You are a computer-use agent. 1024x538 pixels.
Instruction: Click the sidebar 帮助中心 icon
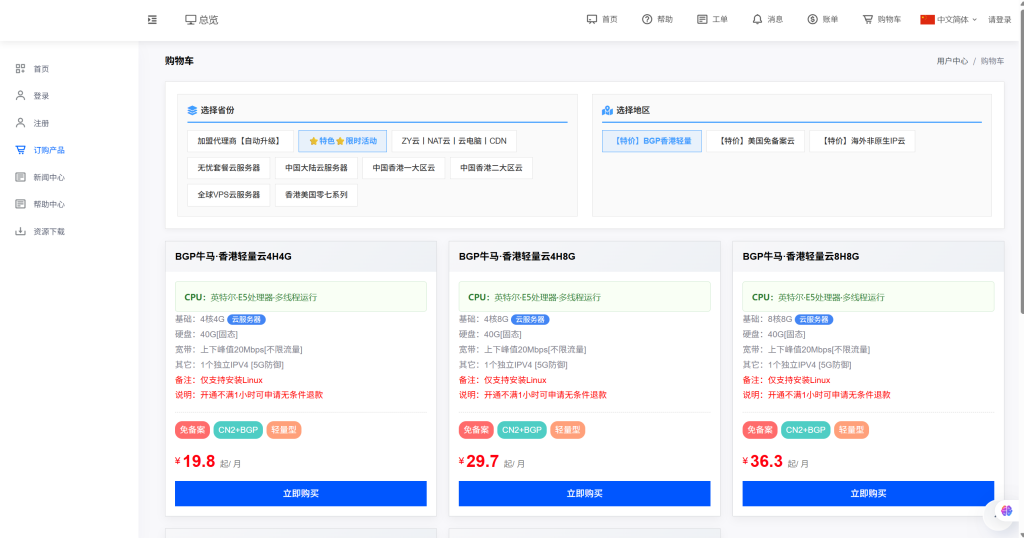(20, 204)
